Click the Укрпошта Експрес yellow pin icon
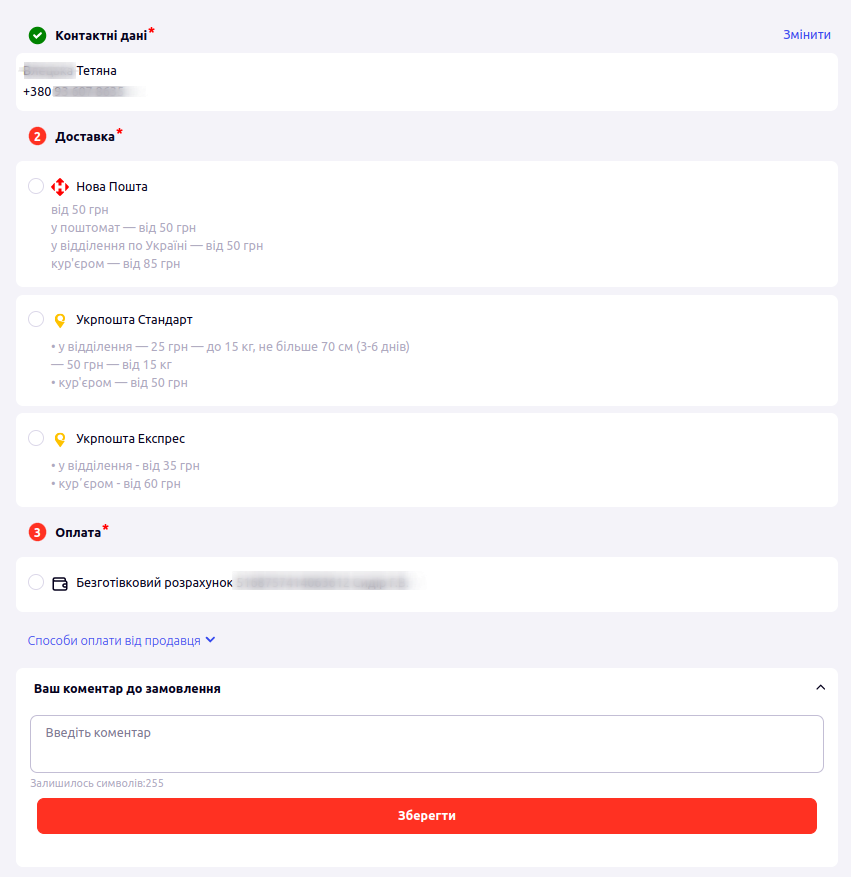The height and width of the screenshot is (877, 851). [60, 439]
